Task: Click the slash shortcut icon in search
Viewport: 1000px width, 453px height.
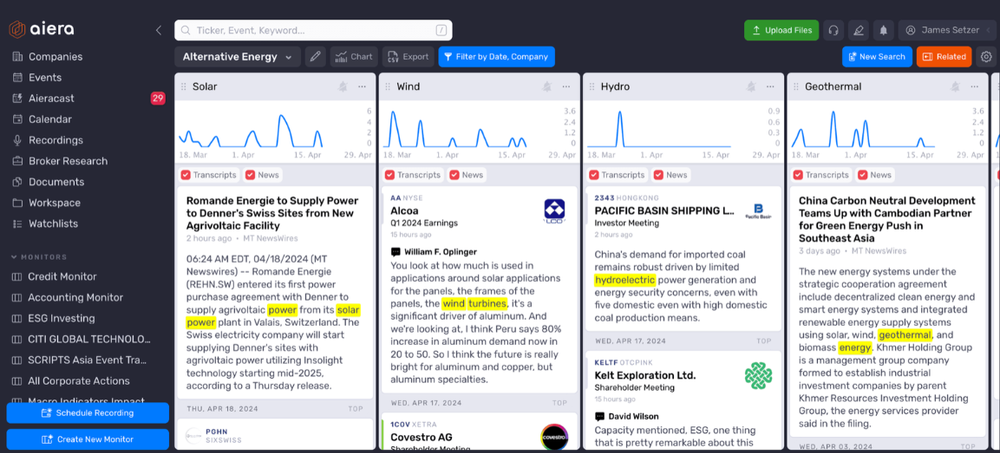Action: 441,30
